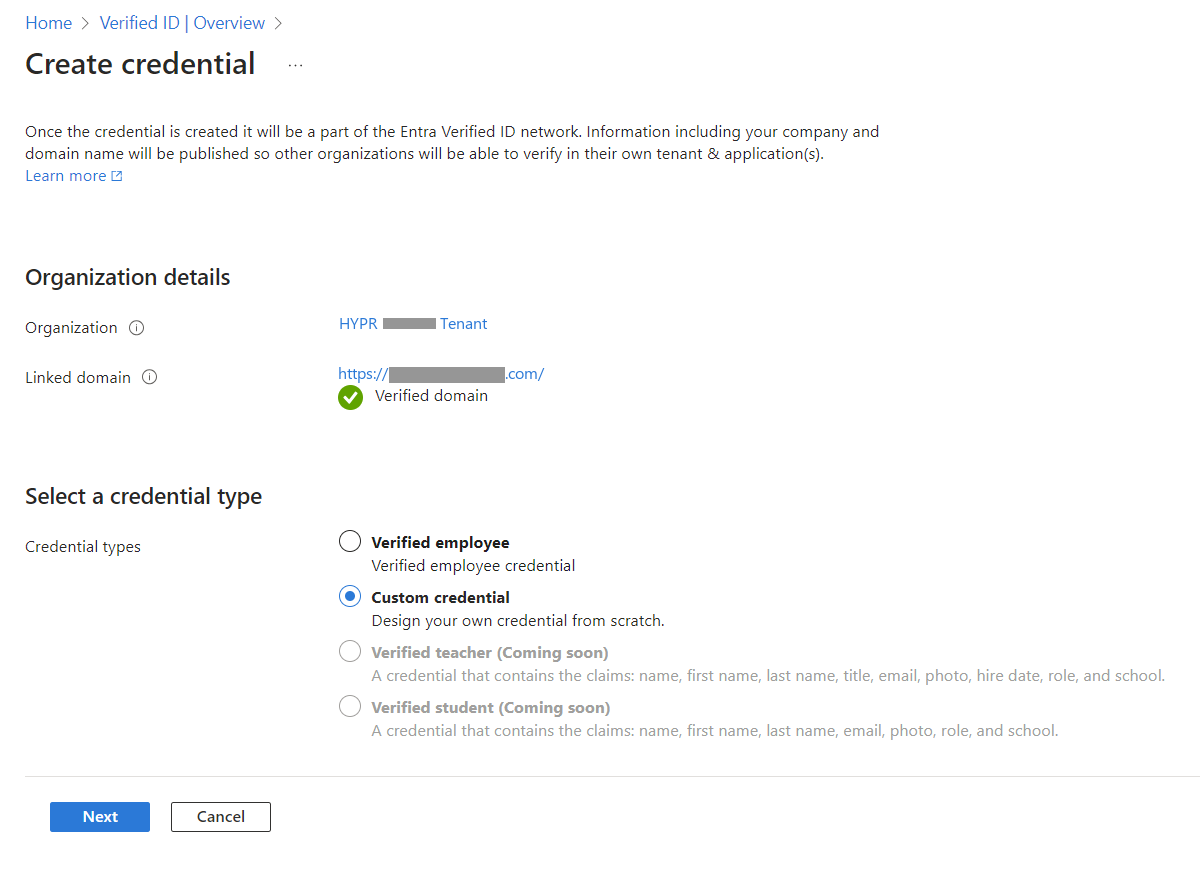Click the chevron after Home breadcrumb
Image resolution: width=1200 pixels, height=883 pixels.
click(x=86, y=23)
